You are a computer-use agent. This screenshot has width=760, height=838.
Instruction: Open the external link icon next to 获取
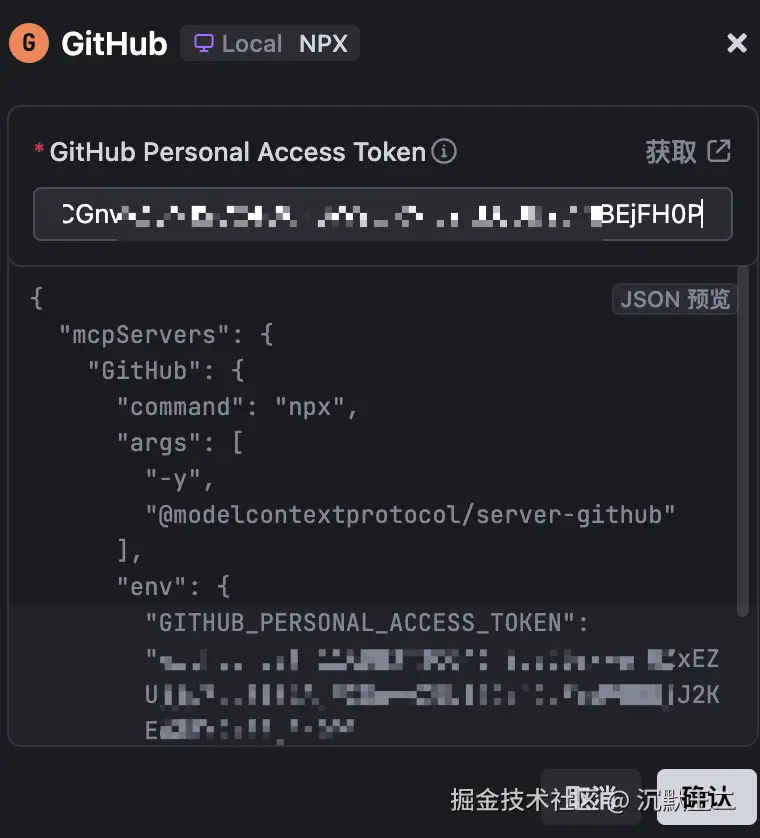719,151
